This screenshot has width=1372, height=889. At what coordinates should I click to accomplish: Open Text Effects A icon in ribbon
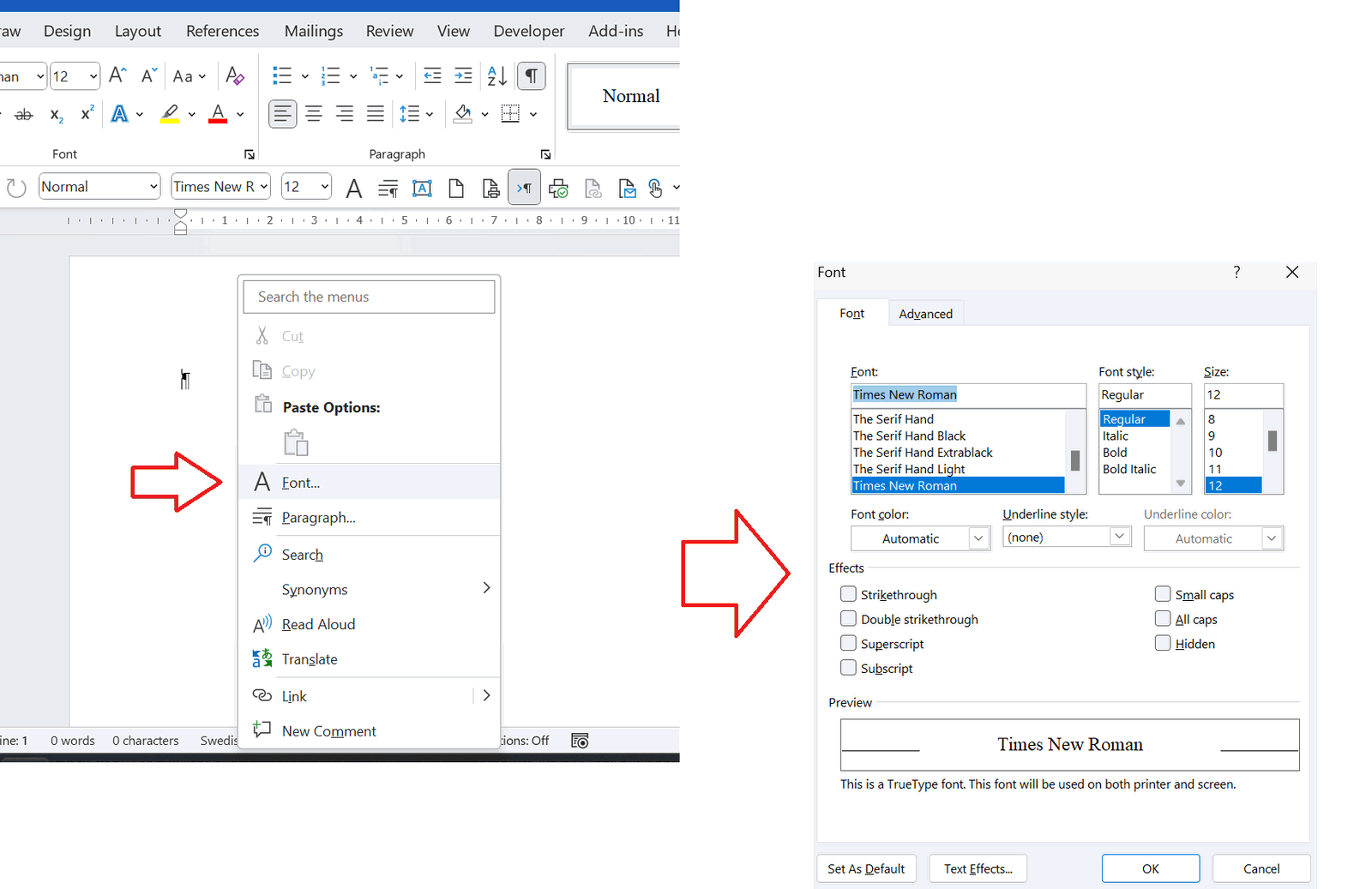(x=120, y=113)
